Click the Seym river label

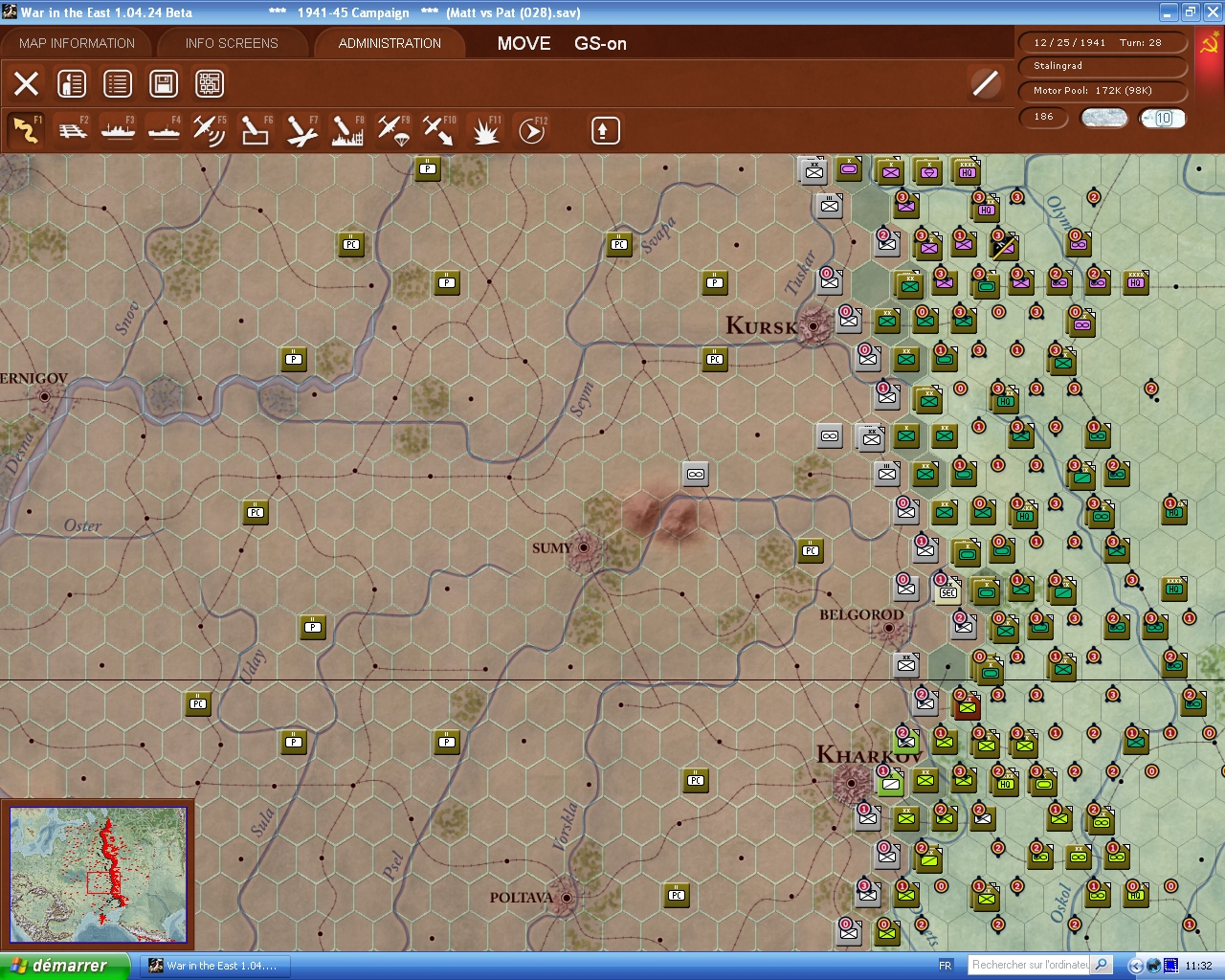(582, 398)
